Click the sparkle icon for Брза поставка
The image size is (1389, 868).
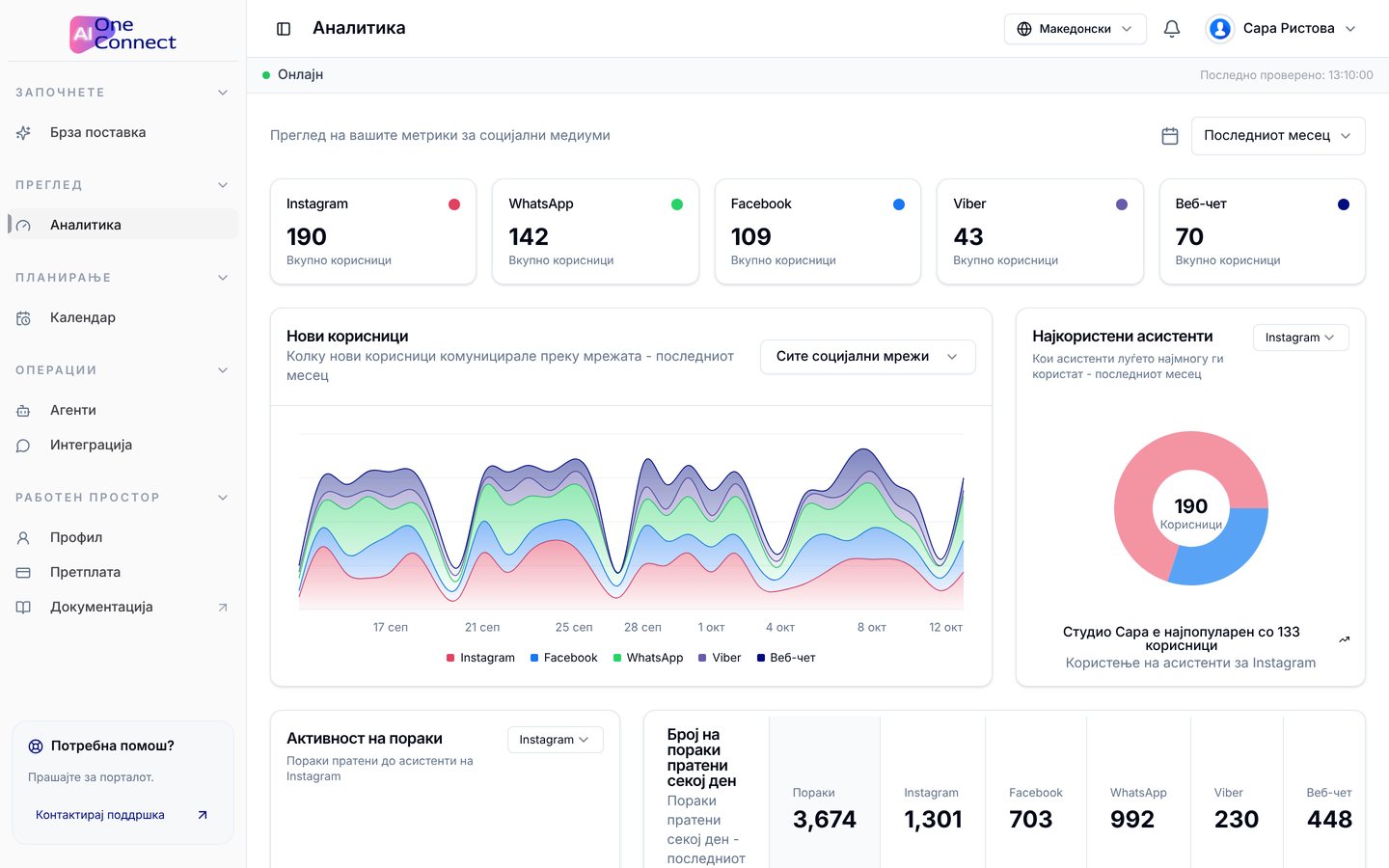[x=23, y=133]
